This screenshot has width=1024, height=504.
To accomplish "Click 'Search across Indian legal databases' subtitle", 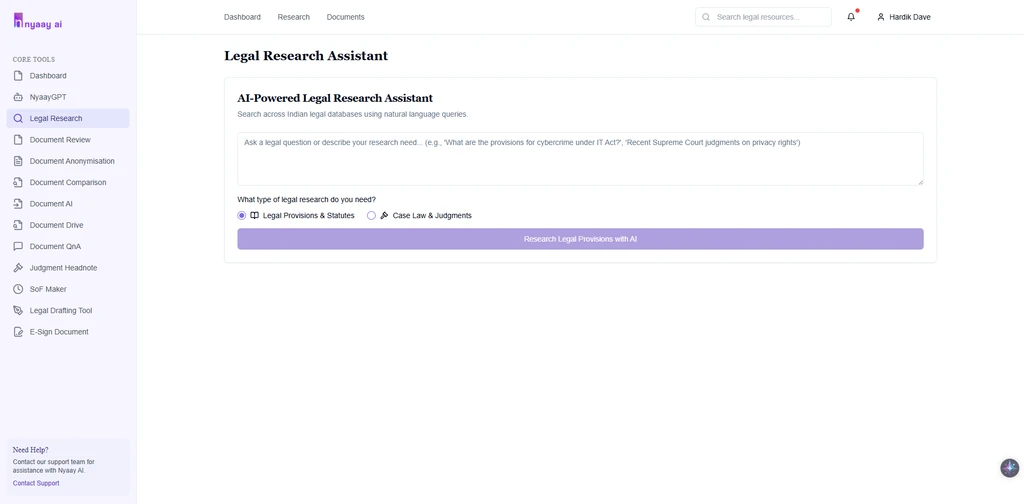I will (353, 114).
